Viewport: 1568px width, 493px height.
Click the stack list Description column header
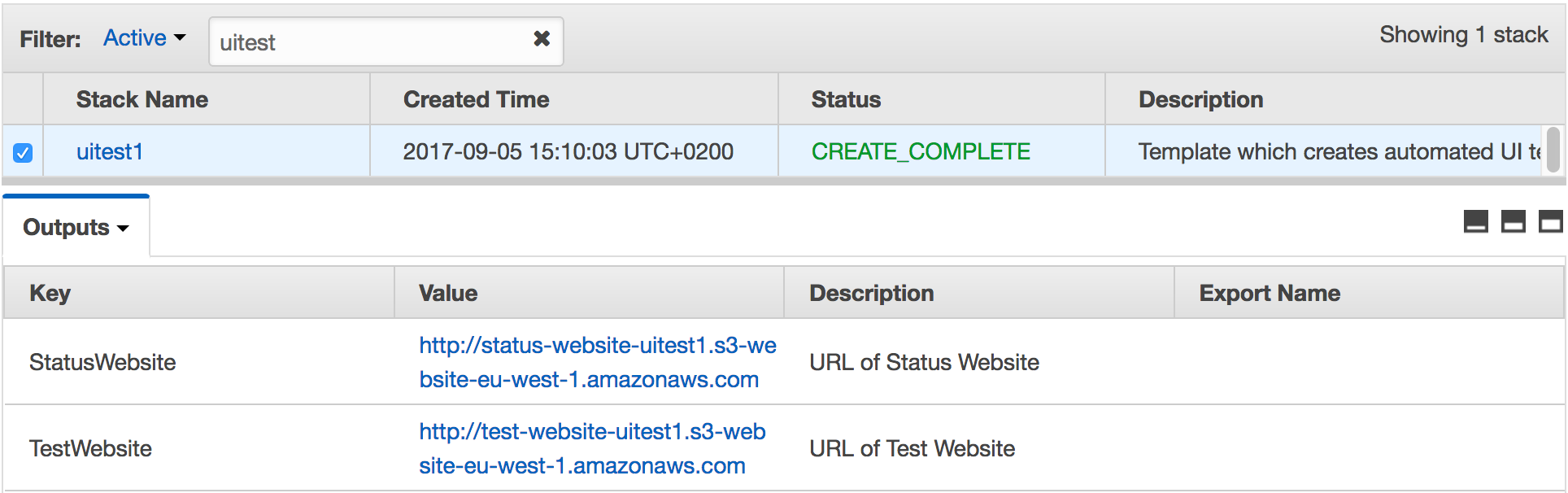point(1200,99)
